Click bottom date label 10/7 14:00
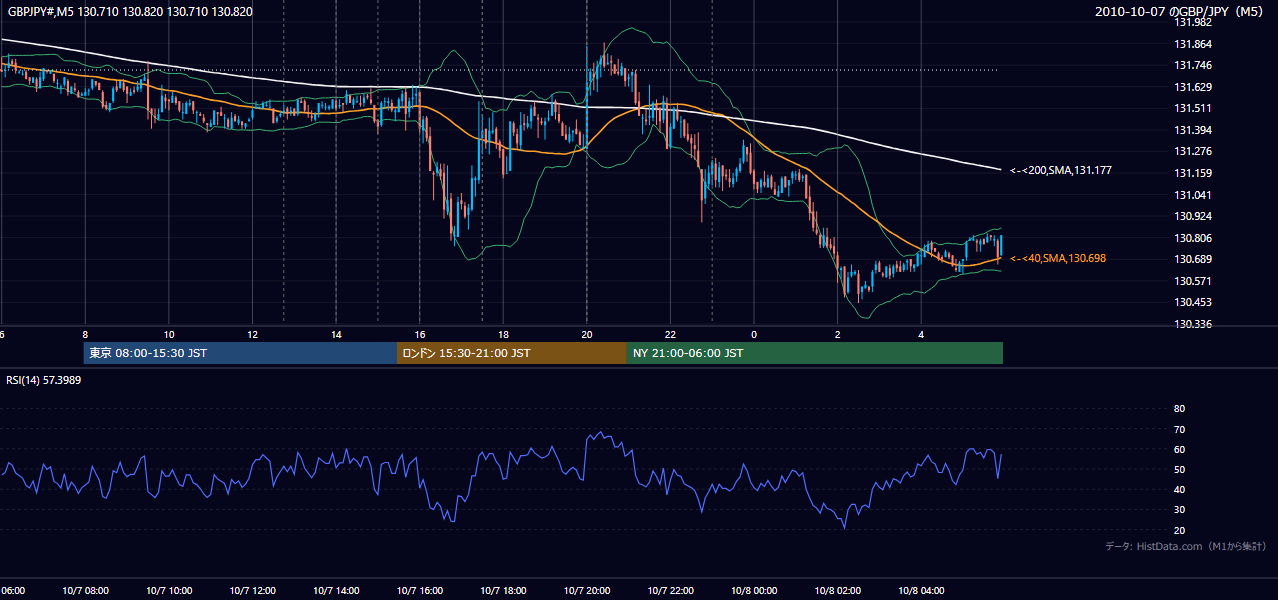 coord(336,590)
